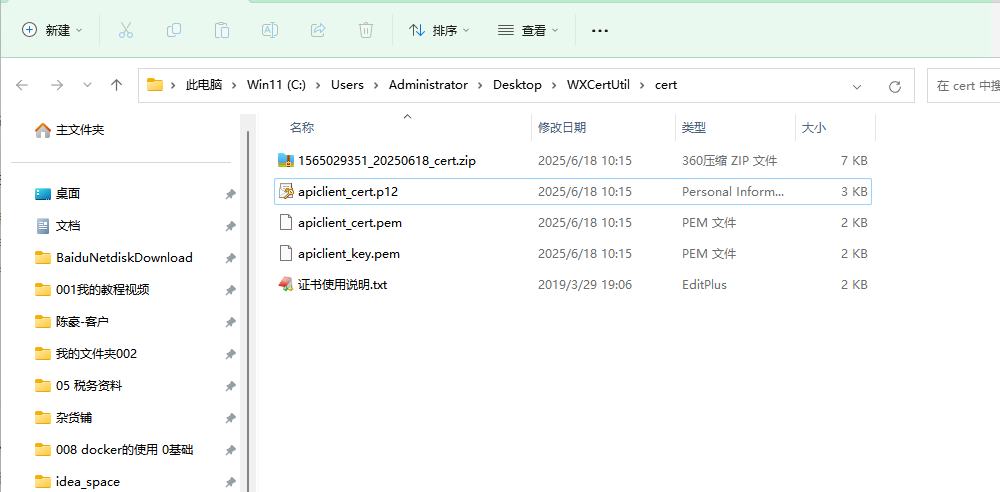Open the three-dots See more menu
The width and height of the screenshot is (1000, 492).
click(600, 30)
